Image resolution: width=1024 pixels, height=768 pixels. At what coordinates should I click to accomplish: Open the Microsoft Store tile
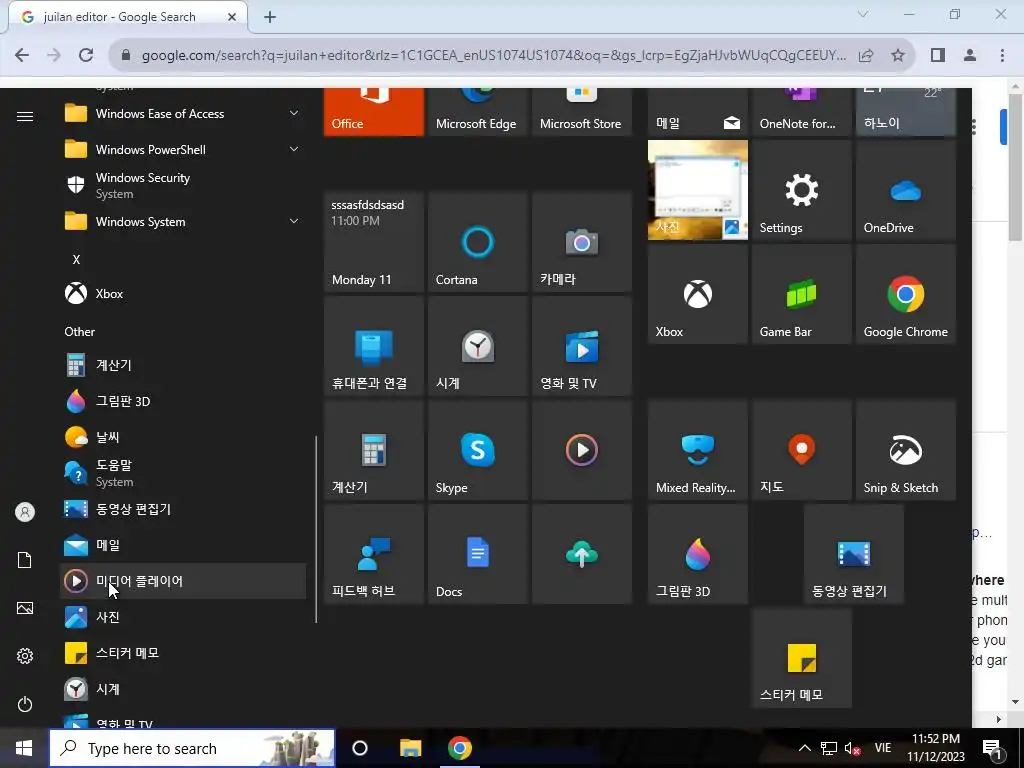tap(581, 112)
